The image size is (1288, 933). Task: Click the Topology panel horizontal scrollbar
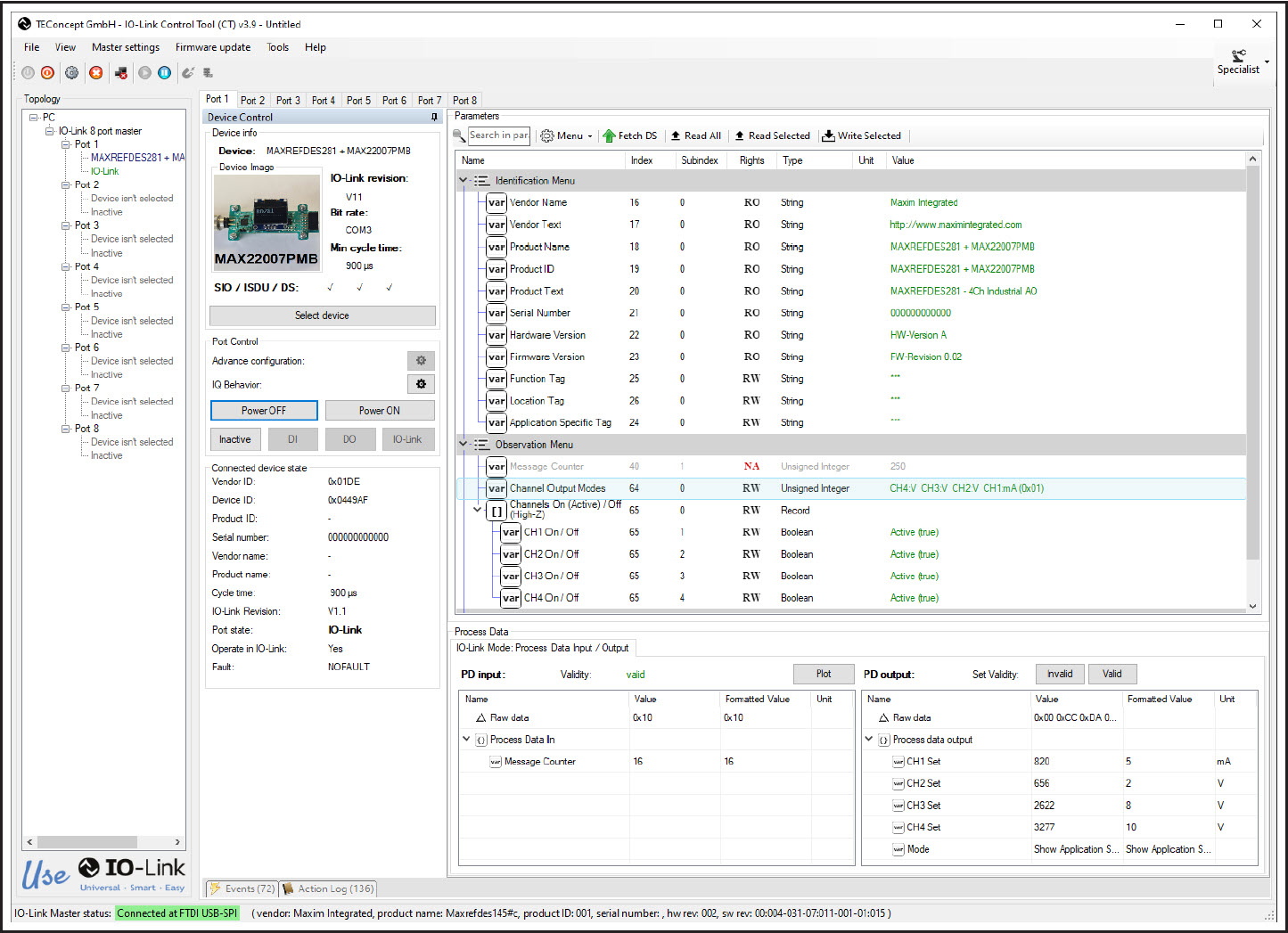point(103,841)
